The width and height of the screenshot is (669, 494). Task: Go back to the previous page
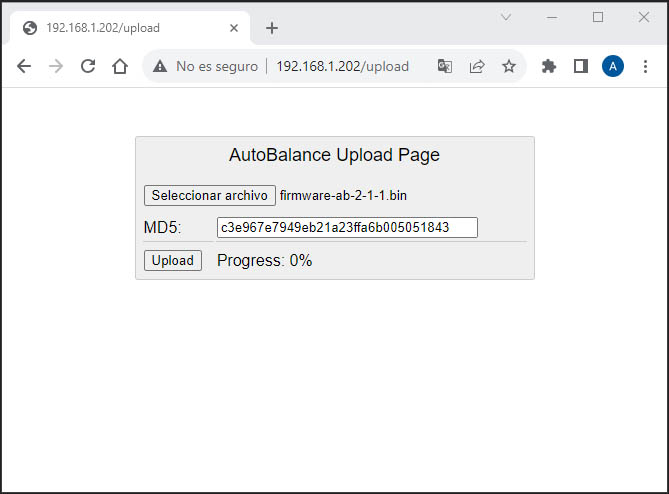[x=24, y=66]
